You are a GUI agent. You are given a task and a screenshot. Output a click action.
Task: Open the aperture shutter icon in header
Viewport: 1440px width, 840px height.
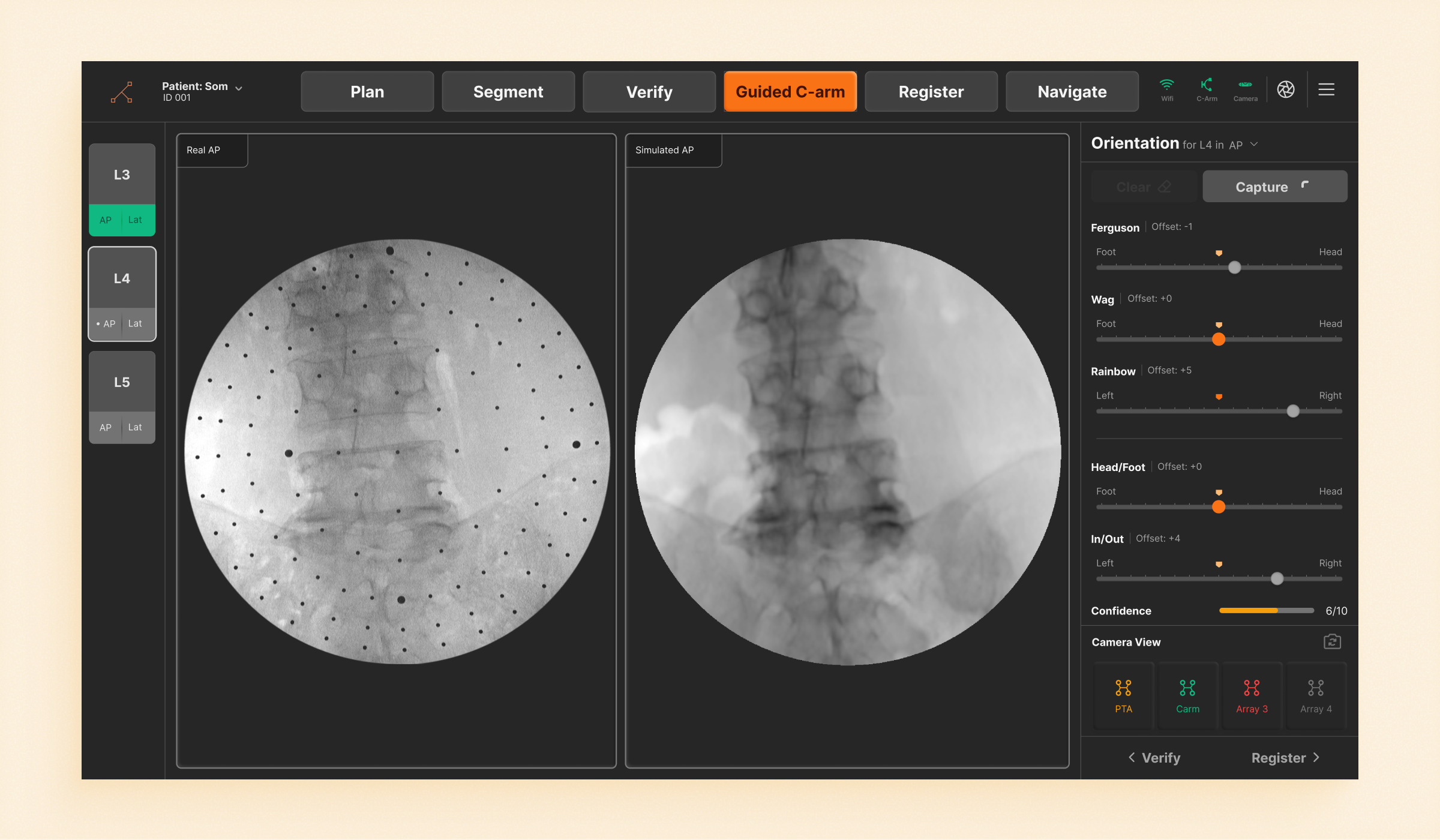pyautogui.click(x=1286, y=90)
